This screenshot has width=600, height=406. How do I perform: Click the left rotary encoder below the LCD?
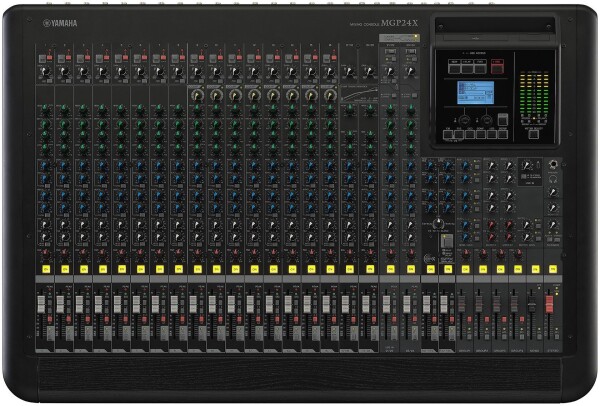tap(464, 119)
